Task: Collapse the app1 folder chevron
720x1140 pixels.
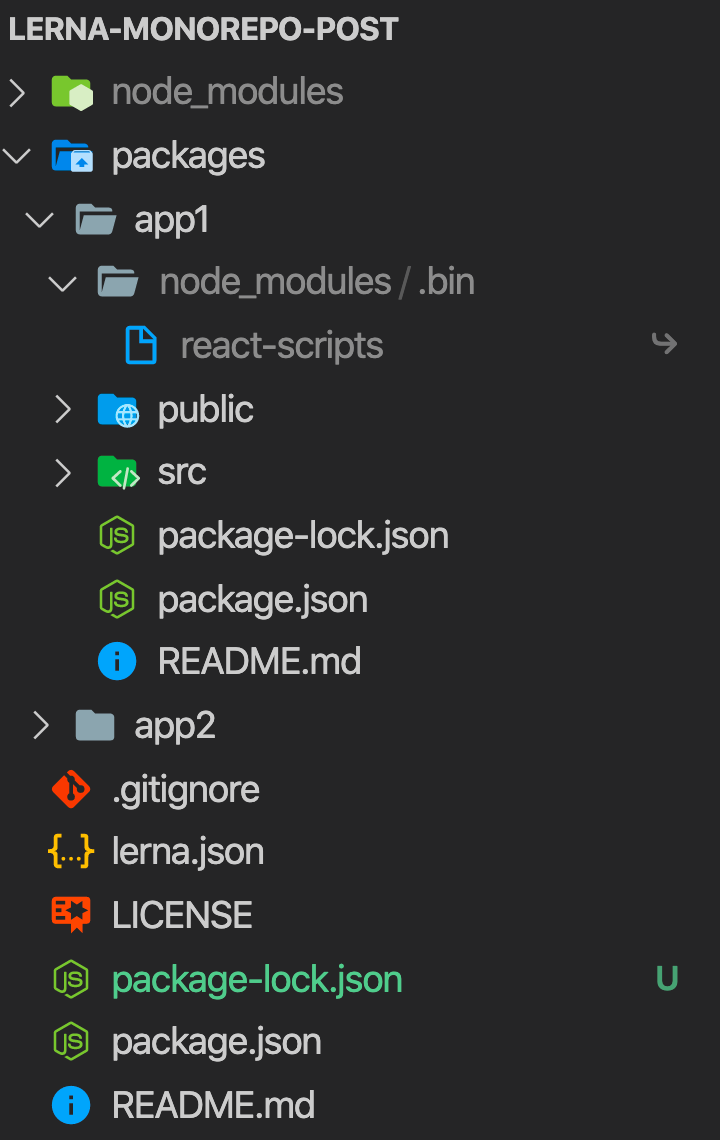Action: pos(39,219)
